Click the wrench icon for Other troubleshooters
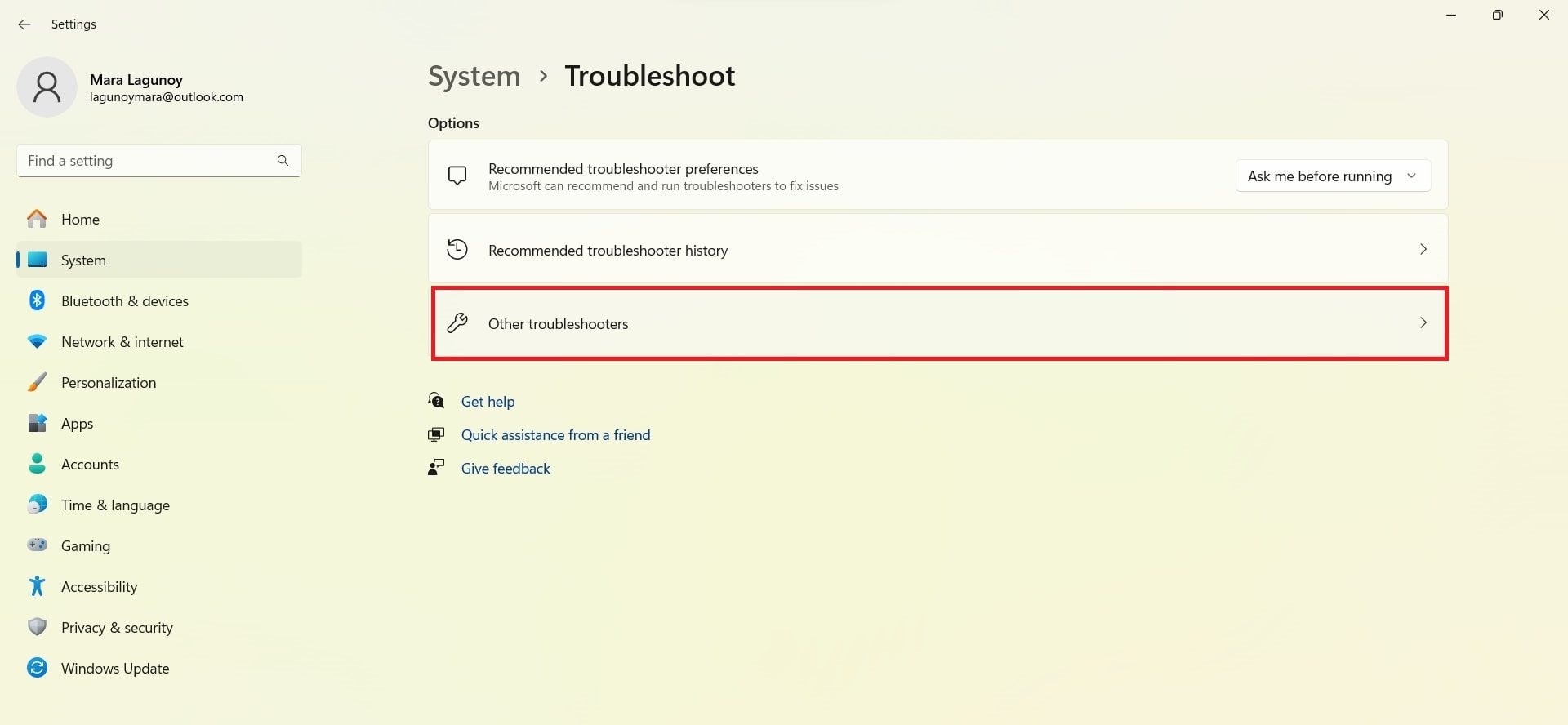The width and height of the screenshot is (1568, 725). point(457,323)
